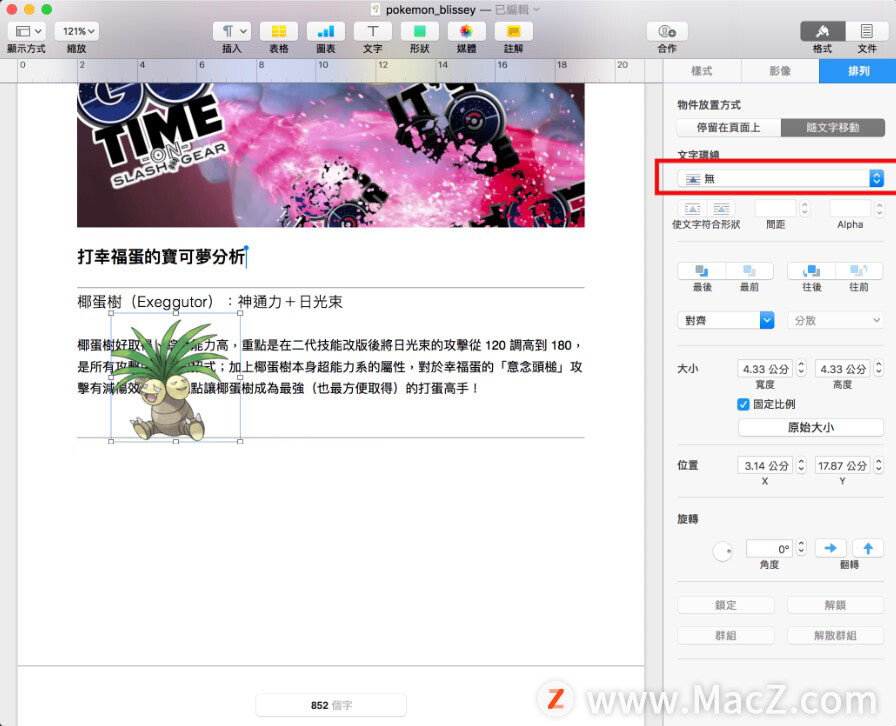Click the width stepper arrows
The image size is (896, 726).
tap(801, 369)
